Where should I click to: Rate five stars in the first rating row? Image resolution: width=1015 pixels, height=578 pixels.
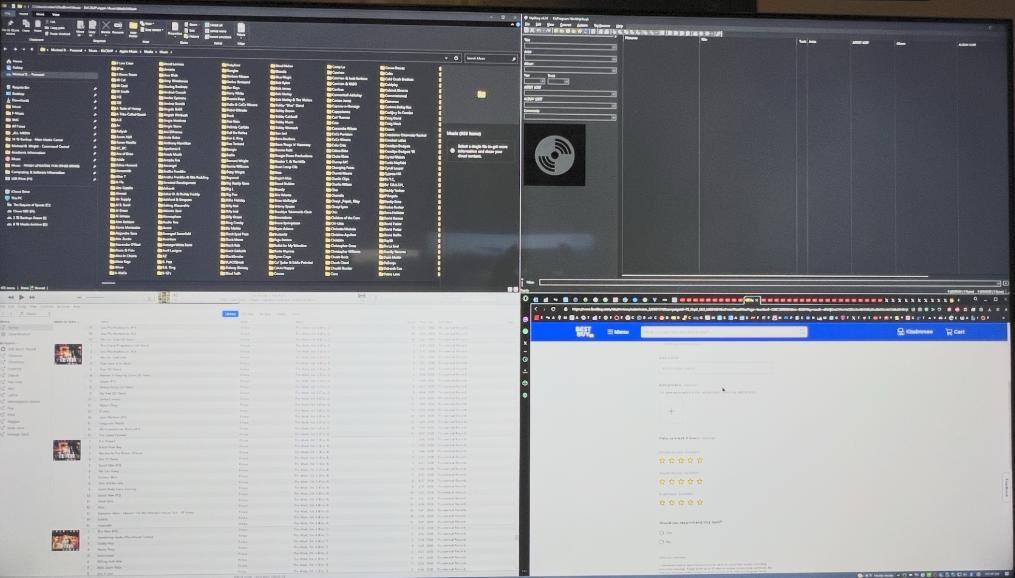[699, 460]
